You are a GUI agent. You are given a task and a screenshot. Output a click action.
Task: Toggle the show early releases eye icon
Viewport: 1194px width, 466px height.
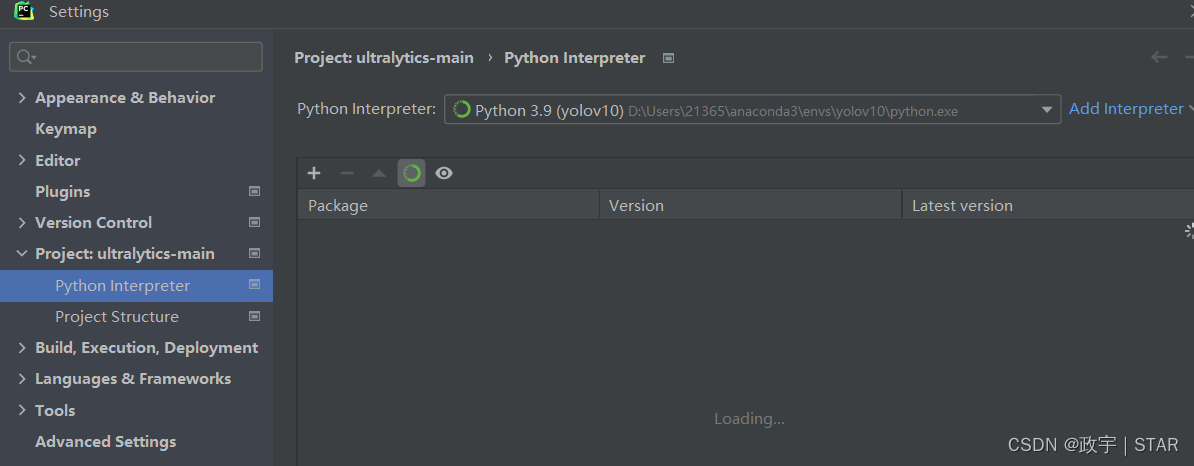444,173
